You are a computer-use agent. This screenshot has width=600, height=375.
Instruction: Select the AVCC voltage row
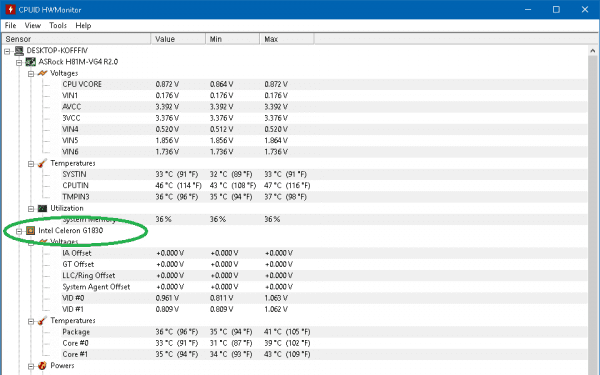click(x=324, y=107)
